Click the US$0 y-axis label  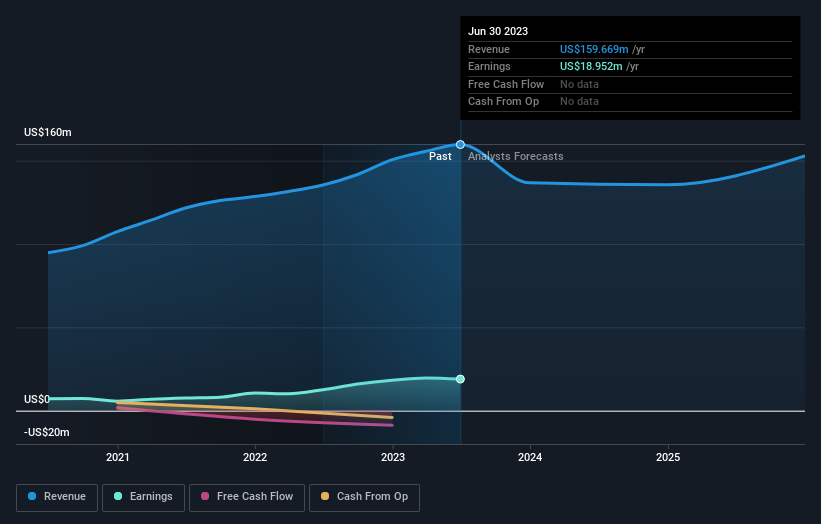pos(37,399)
